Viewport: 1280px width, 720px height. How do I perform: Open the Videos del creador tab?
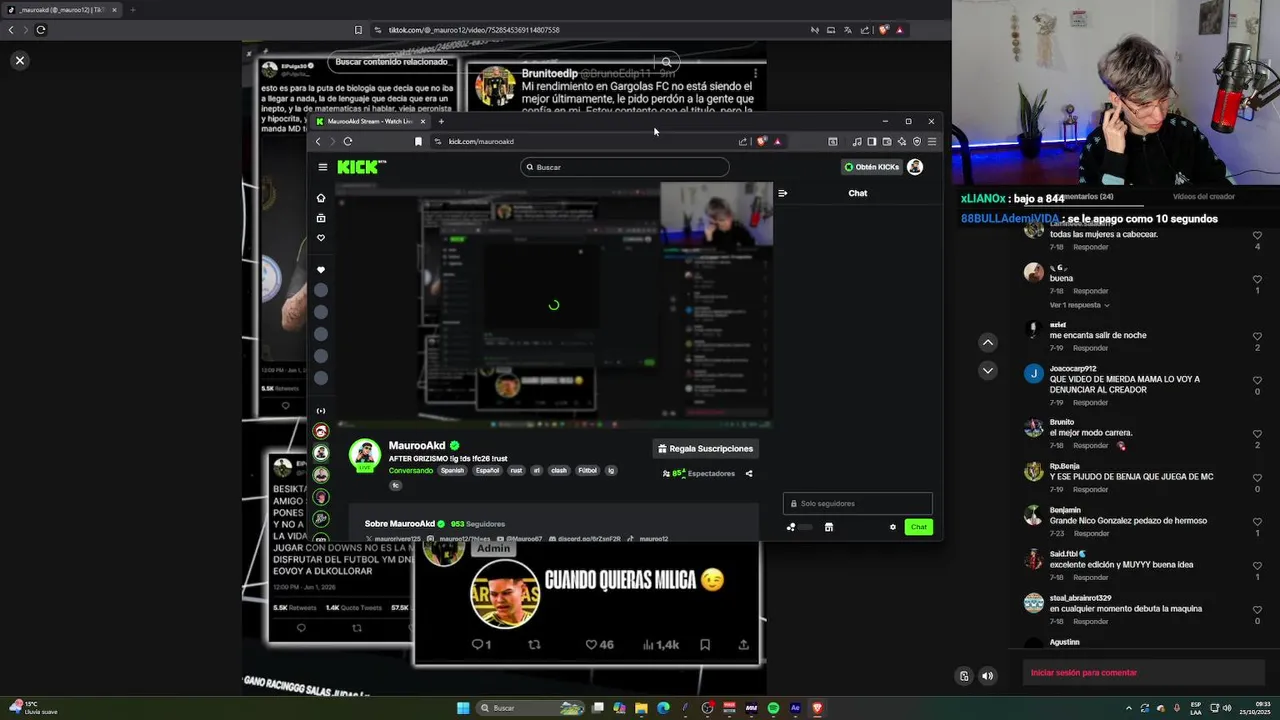(1204, 197)
